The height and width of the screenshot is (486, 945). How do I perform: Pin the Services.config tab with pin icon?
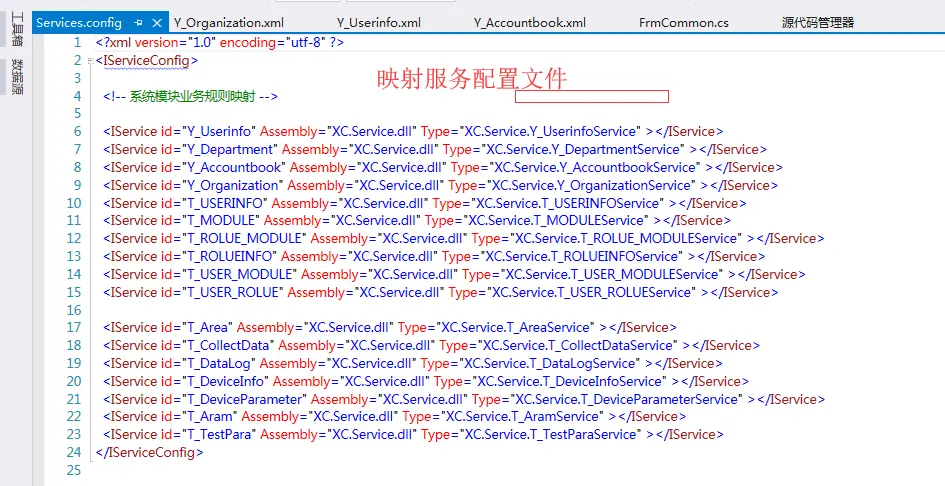139,23
